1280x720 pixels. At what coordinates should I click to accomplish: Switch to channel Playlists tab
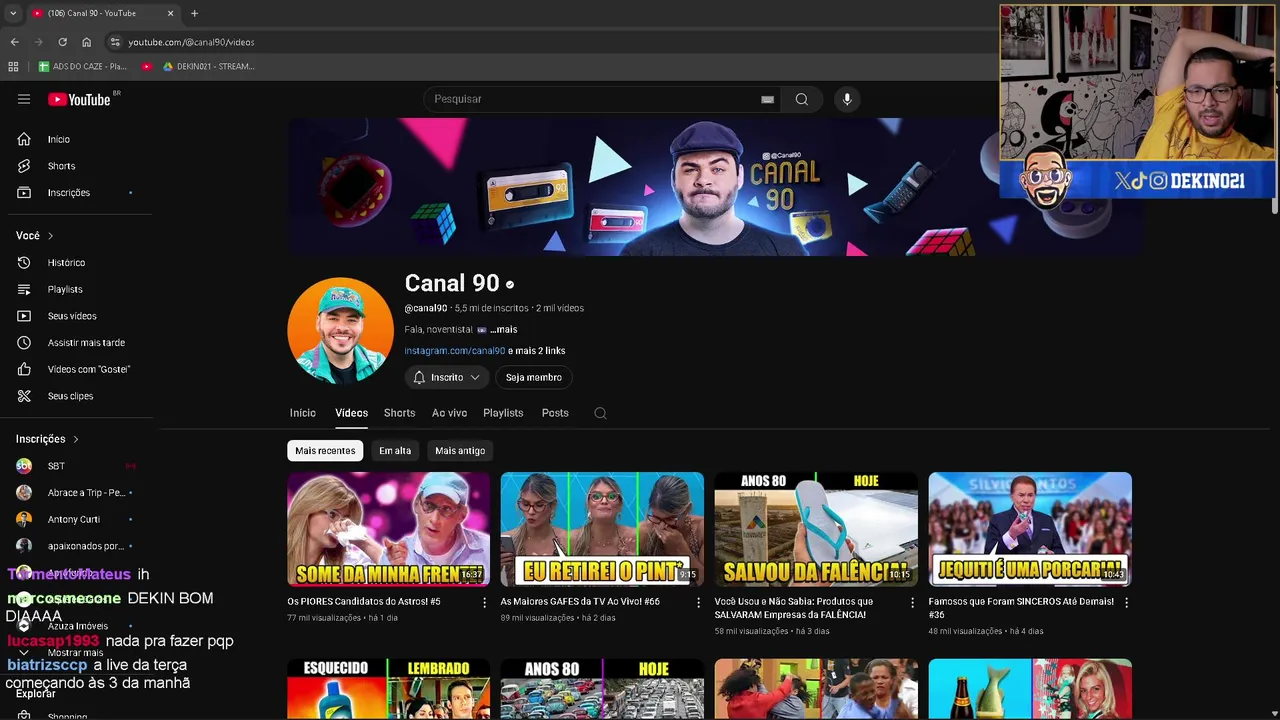503,413
